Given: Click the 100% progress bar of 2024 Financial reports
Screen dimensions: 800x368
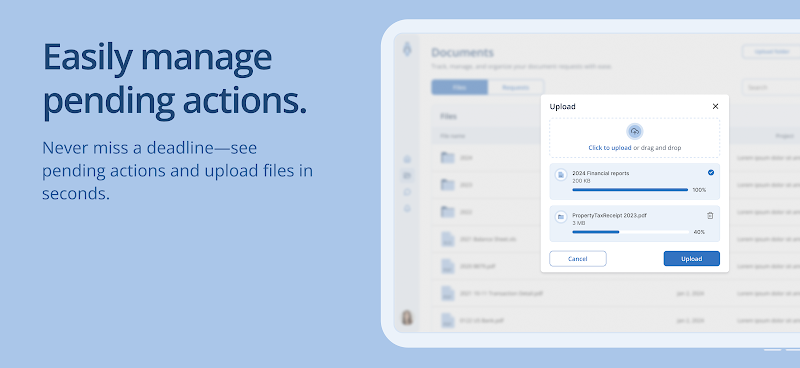Looking at the screenshot, I should pyautogui.click(x=630, y=190).
